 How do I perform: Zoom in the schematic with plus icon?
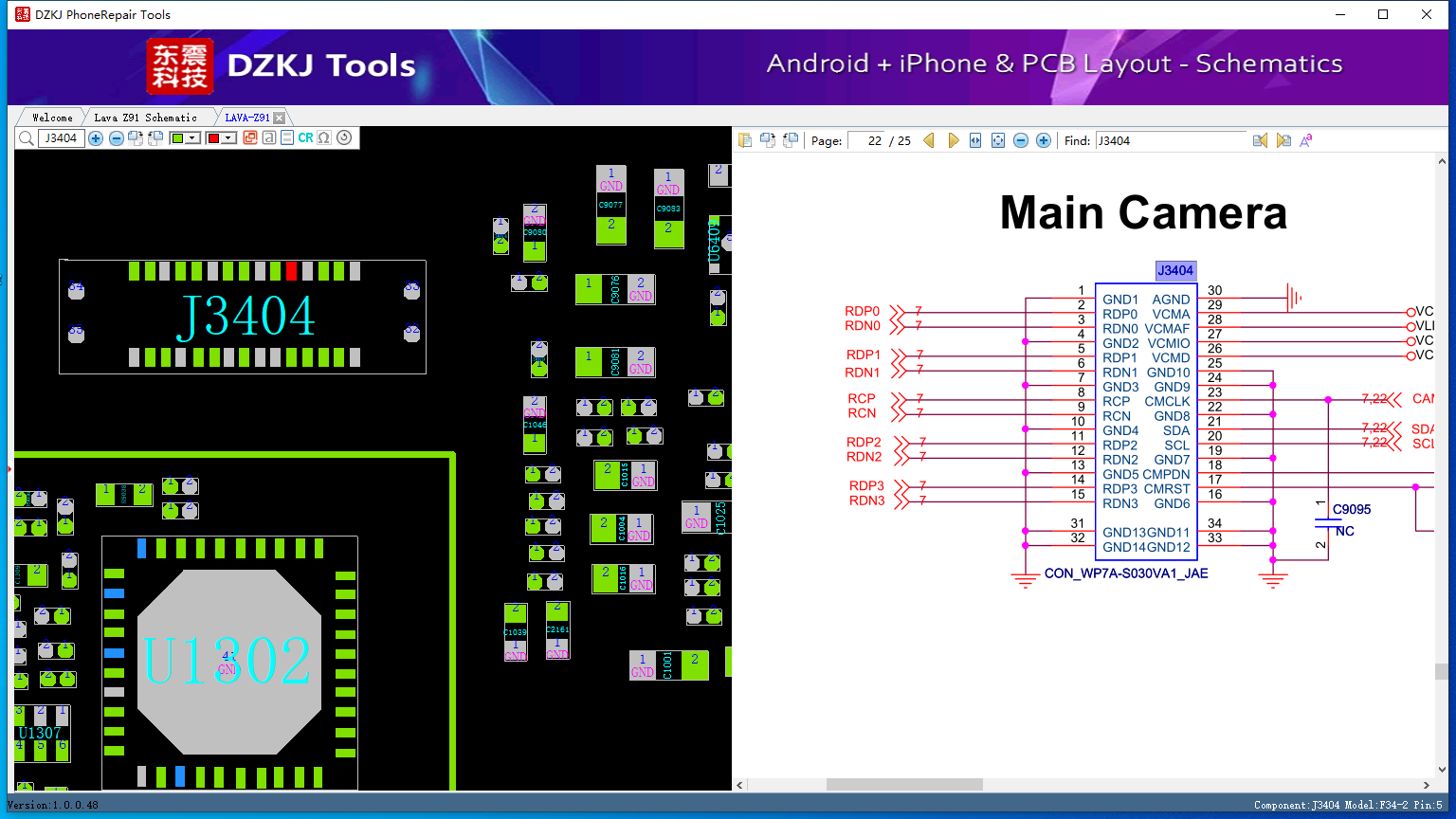pos(1044,140)
